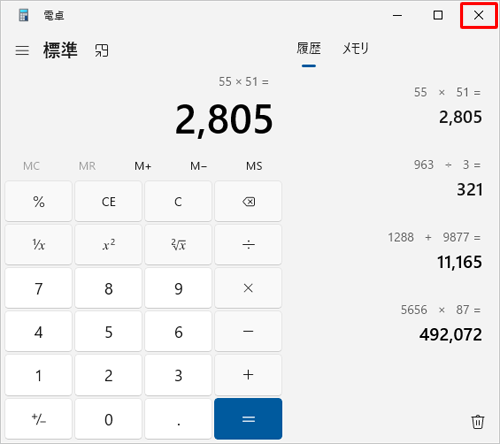Viewport: 500px width, 444px height.
Task: Click the MS memory store button
Action: (254, 166)
